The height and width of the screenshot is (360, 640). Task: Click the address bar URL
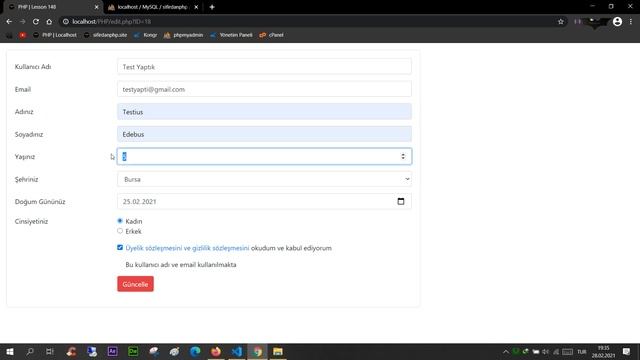[x=111, y=22]
